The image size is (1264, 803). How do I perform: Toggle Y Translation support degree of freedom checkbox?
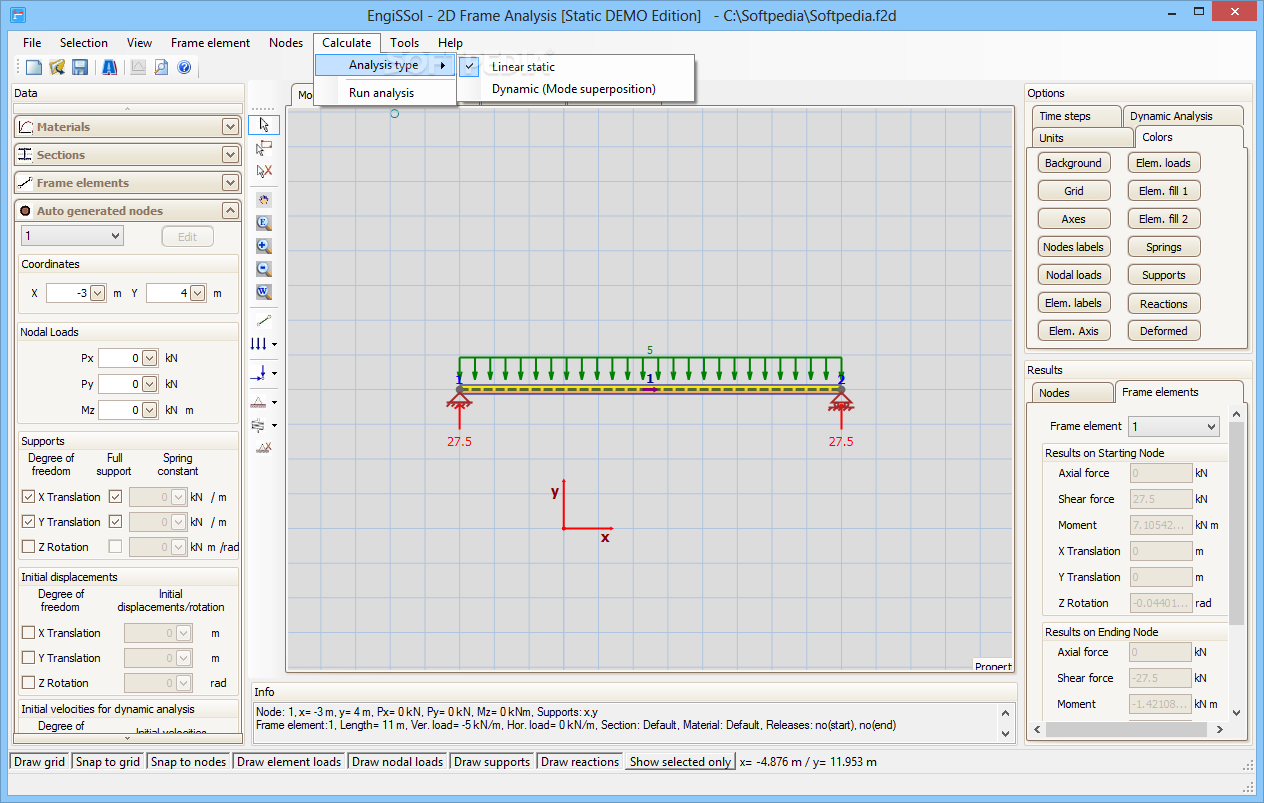28,522
